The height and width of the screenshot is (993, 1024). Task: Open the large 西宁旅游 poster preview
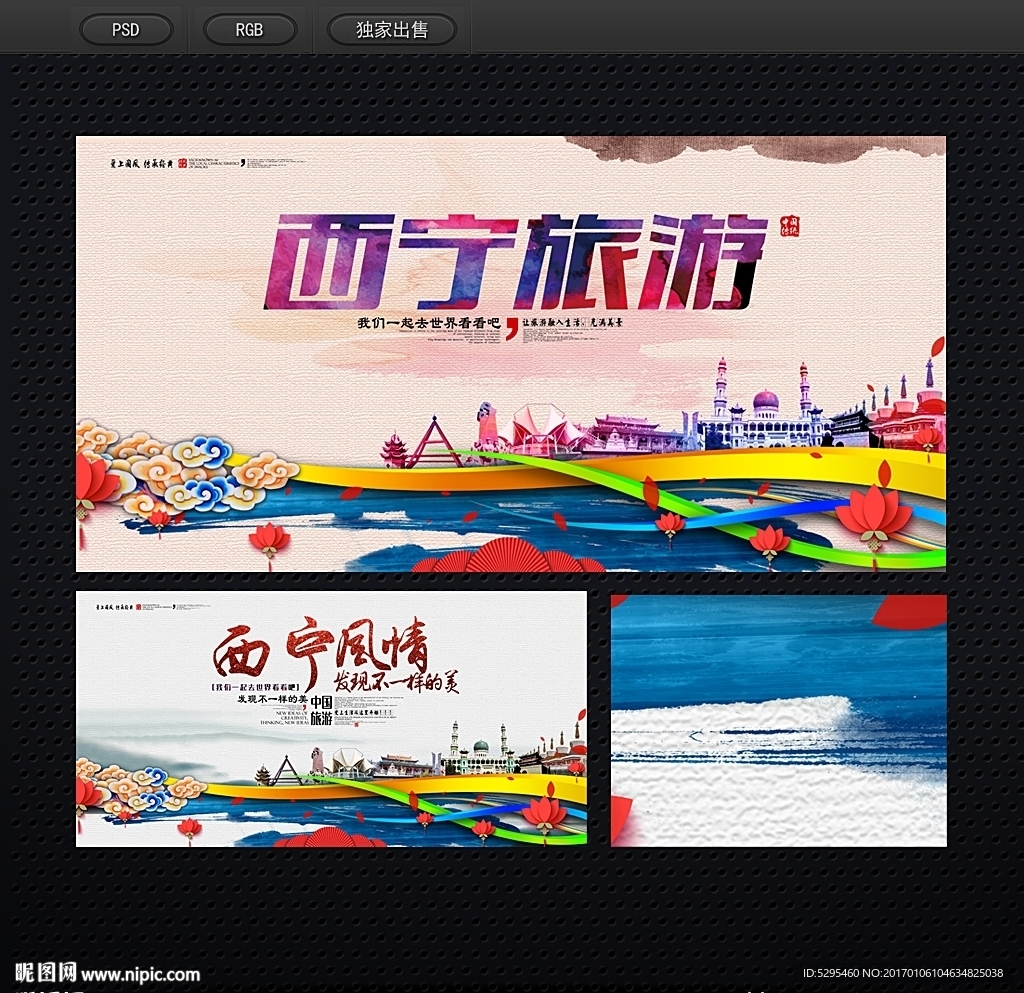[x=511, y=354]
